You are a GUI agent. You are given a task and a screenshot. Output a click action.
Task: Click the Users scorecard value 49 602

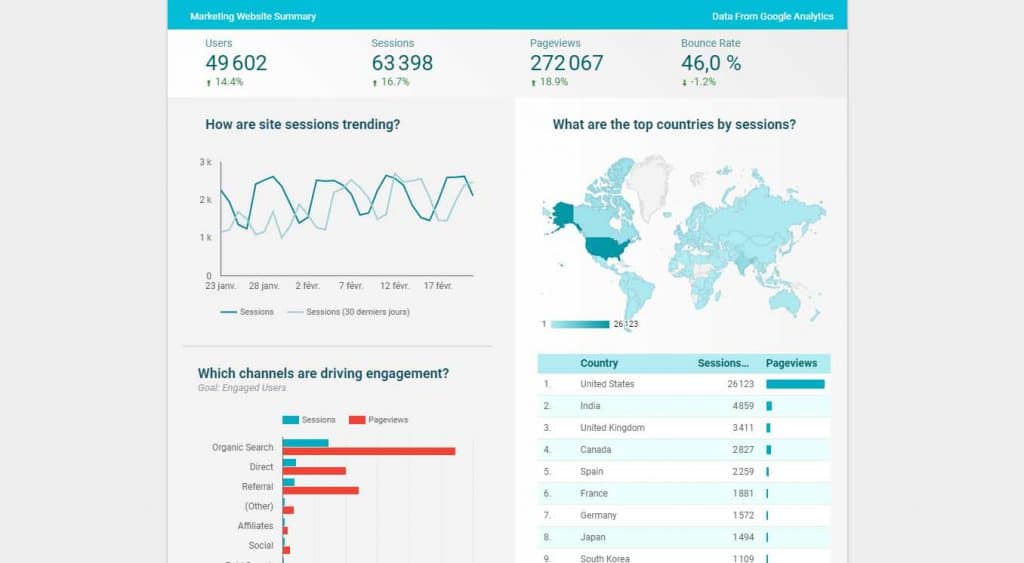[236, 63]
